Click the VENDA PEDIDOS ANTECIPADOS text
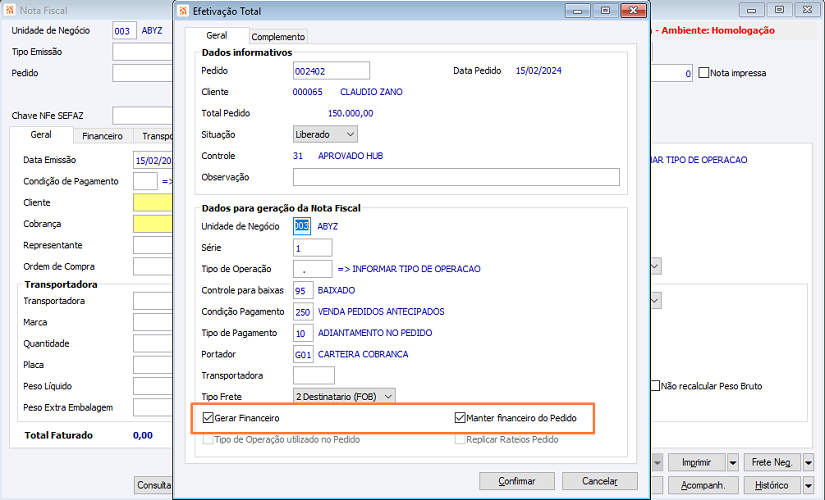Screen dimensions: 825x500 (381, 312)
